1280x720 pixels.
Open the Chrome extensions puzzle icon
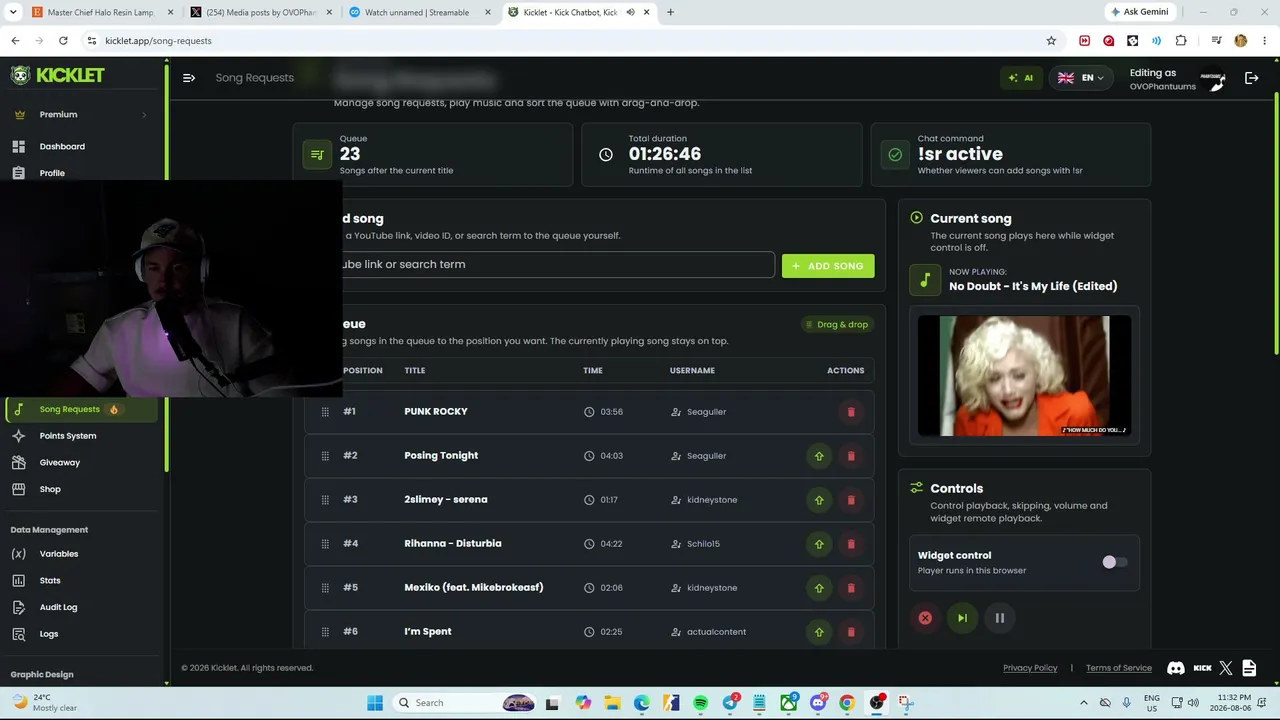[x=1181, y=41]
